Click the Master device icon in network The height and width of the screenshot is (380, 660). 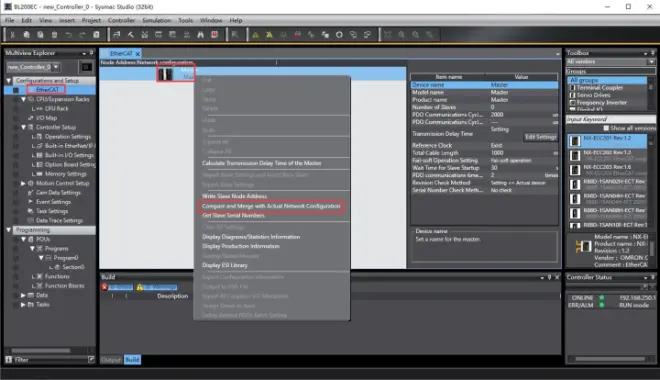[165, 74]
